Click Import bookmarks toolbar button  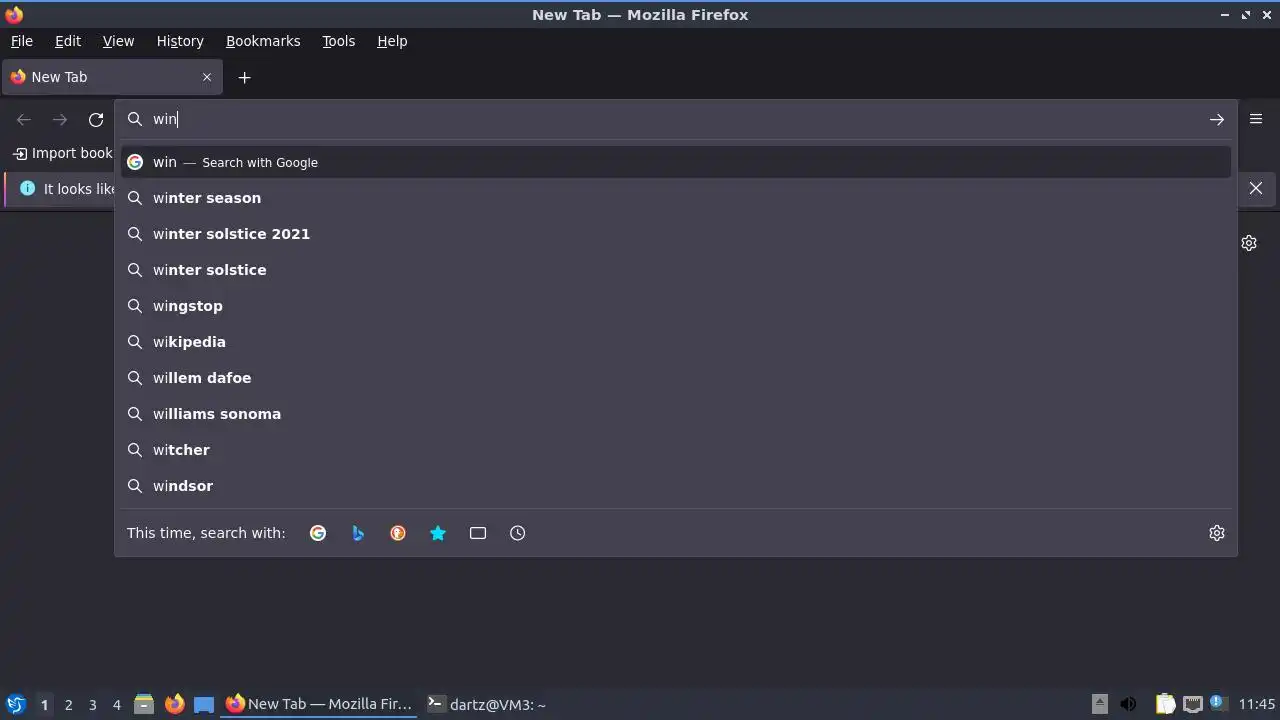pos(62,153)
